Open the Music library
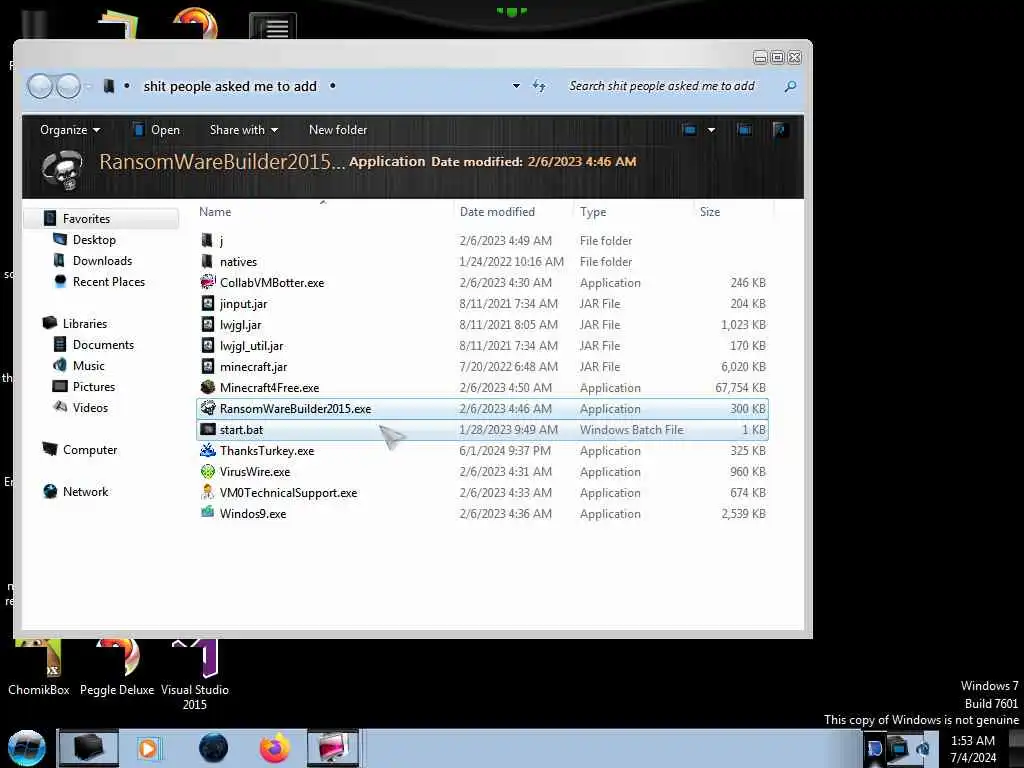Image resolution: width=1024 pixels, height=768 pixels. (88, 366)
